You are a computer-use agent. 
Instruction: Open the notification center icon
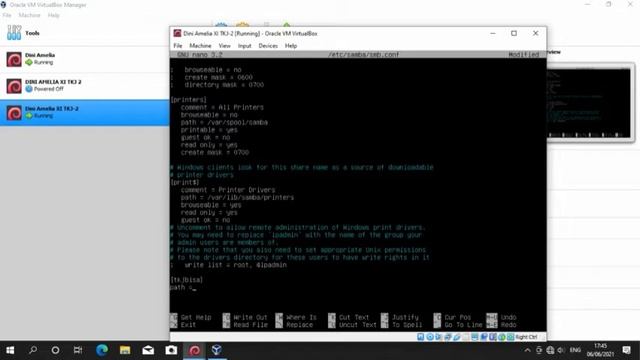627,350
